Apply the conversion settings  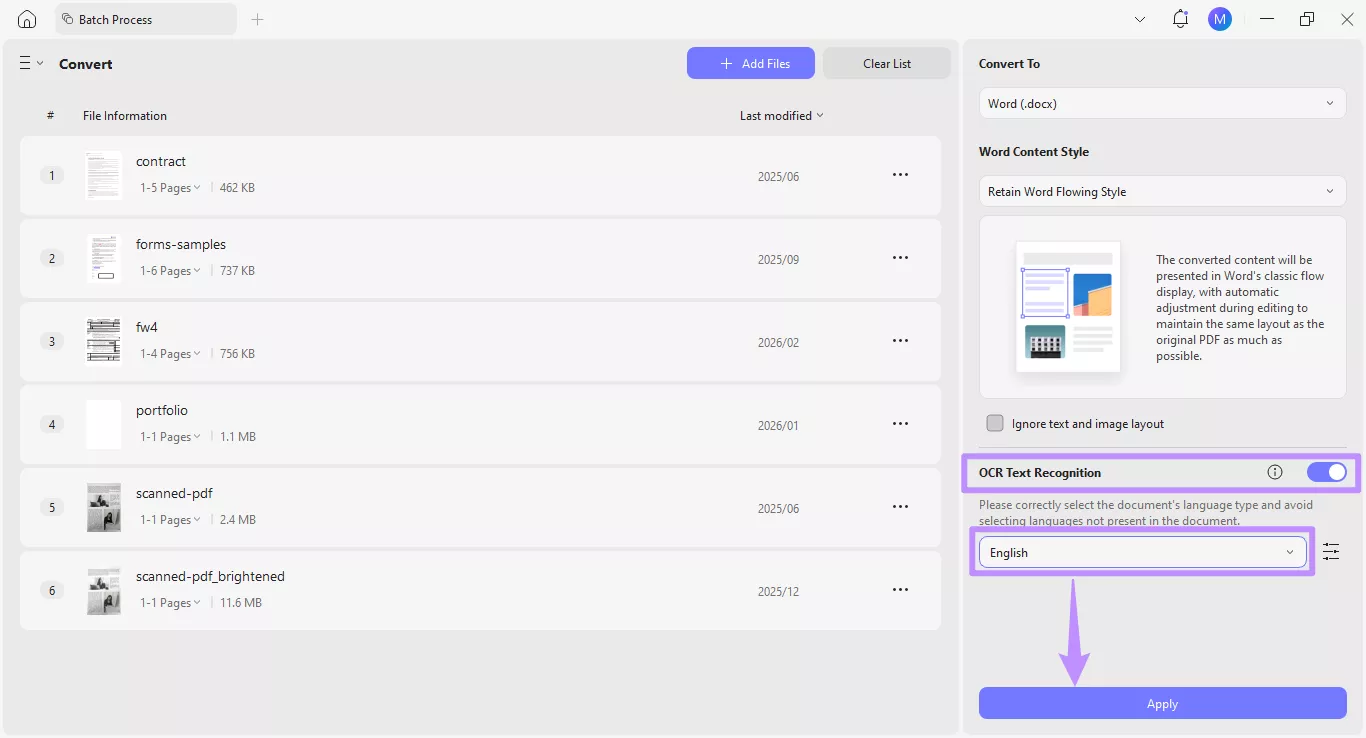1161,703
